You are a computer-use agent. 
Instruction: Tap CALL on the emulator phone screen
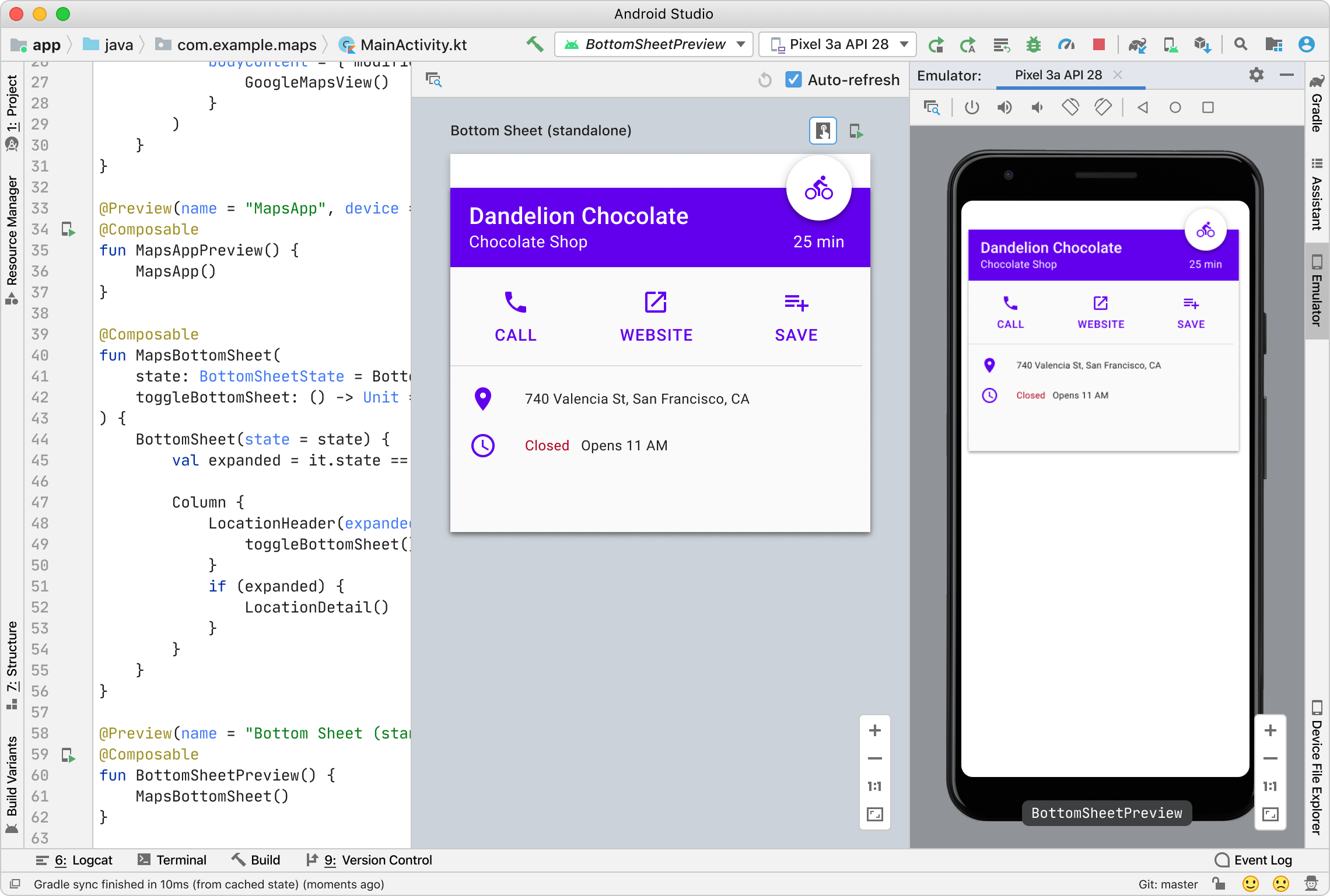1010,313
